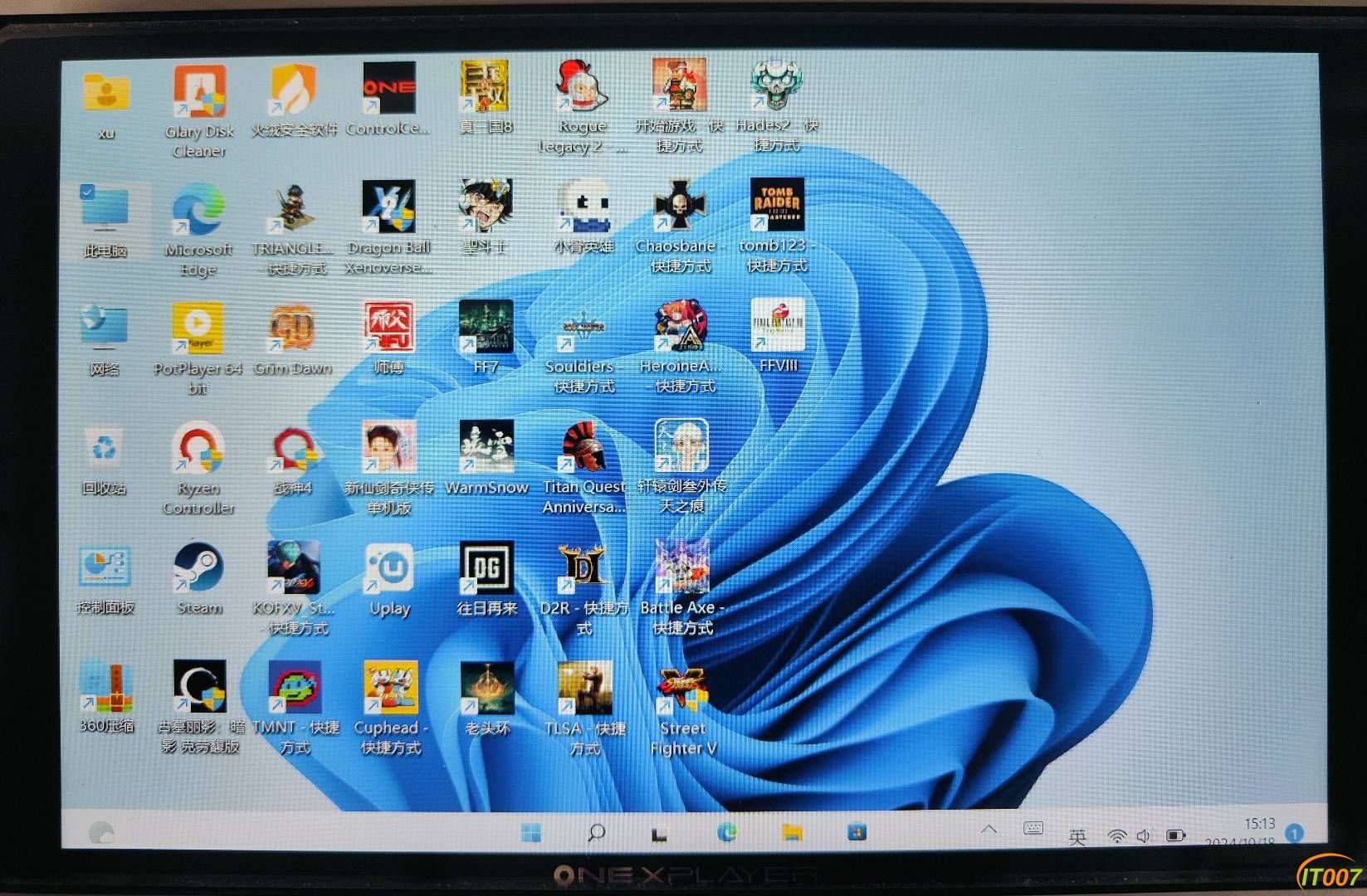
Task: Select the Chaosbane shortcut icon
Action: (x=680, y=205)
